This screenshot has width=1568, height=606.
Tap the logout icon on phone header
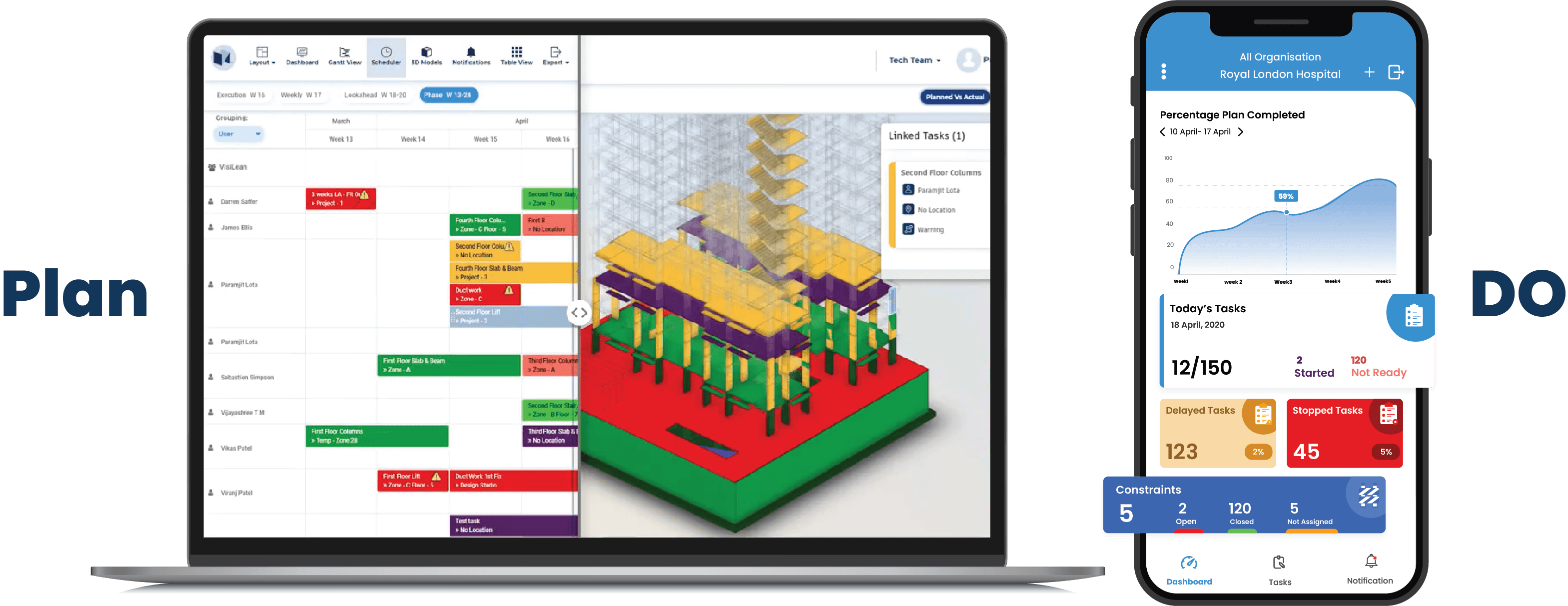[1396, 72]
